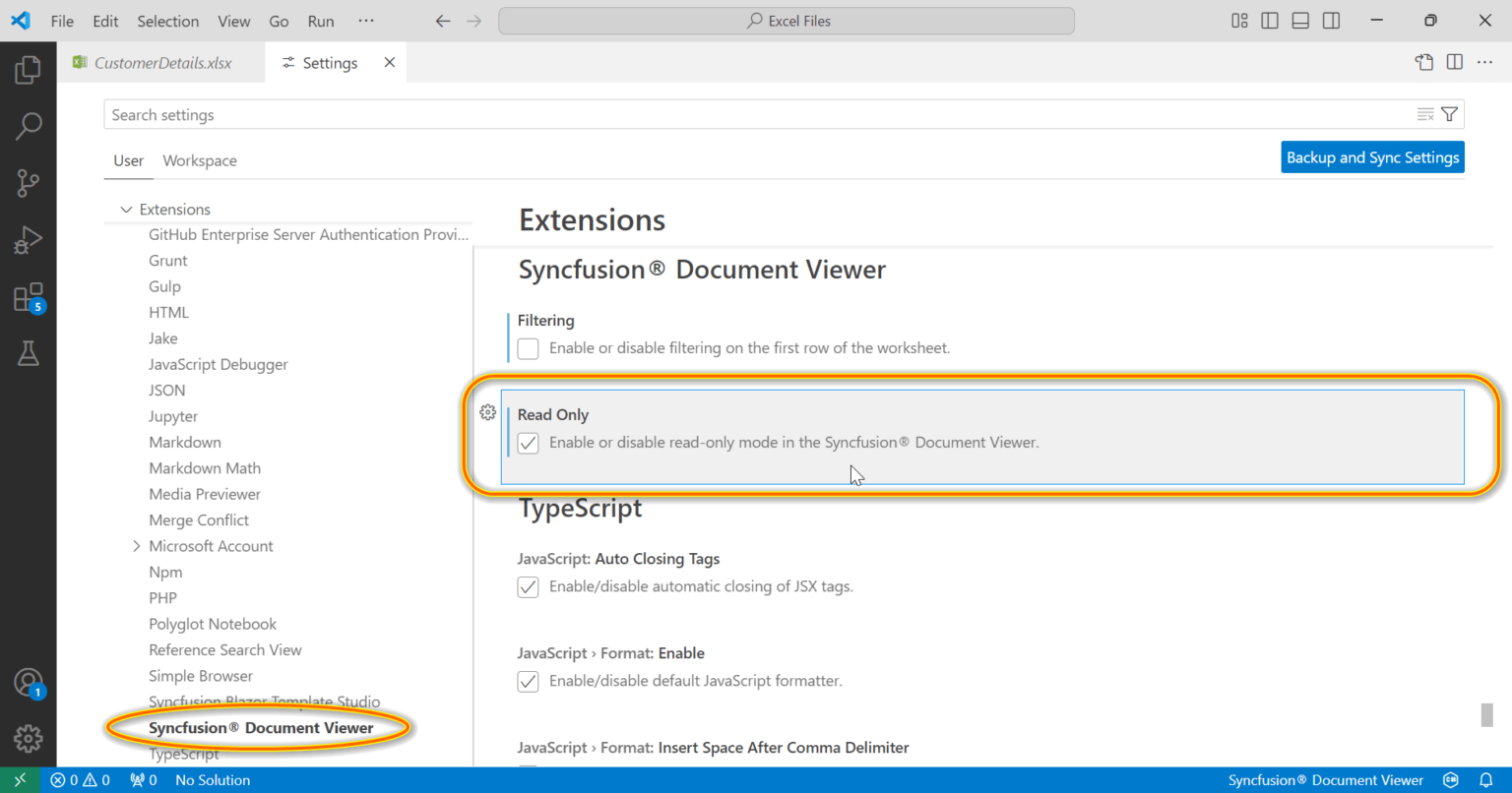Switch to the Workspace settings tab
Image resolution: width=1512 pixels, height=793 pixels.
click(200, 160)
